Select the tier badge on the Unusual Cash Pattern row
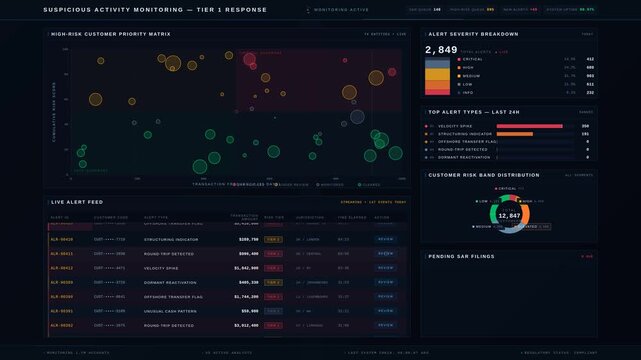This screenshot has height=360, width=641. (273, 311)
